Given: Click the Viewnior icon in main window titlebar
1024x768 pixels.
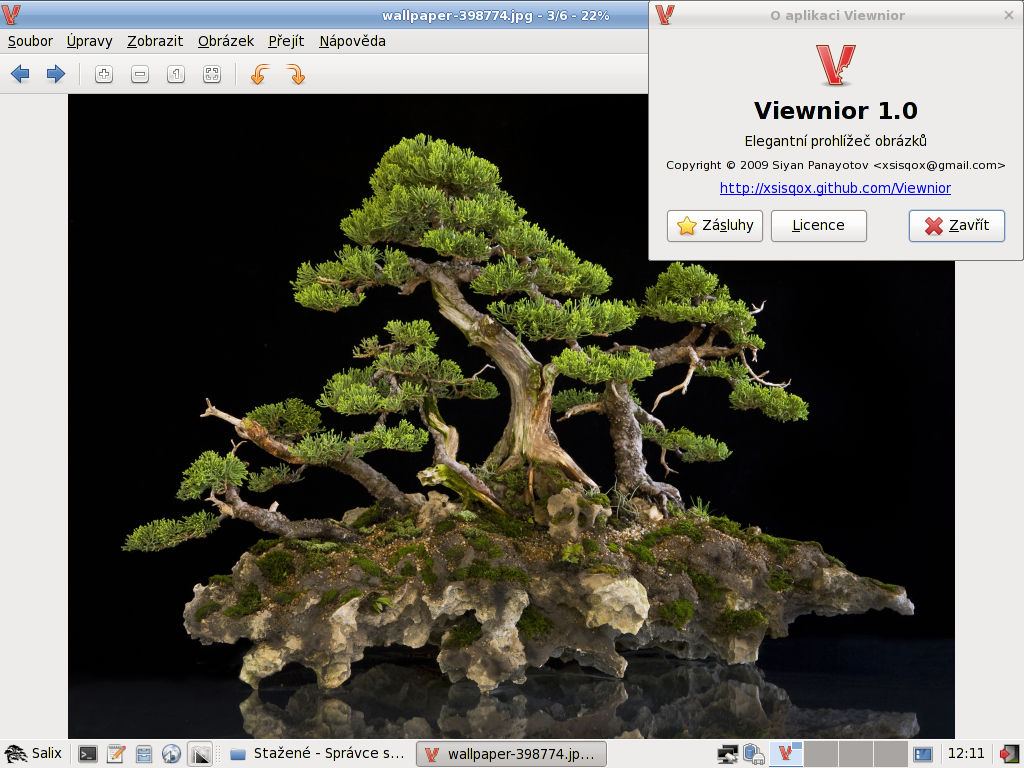Looking at the screenshot, I should pos(11,14).
